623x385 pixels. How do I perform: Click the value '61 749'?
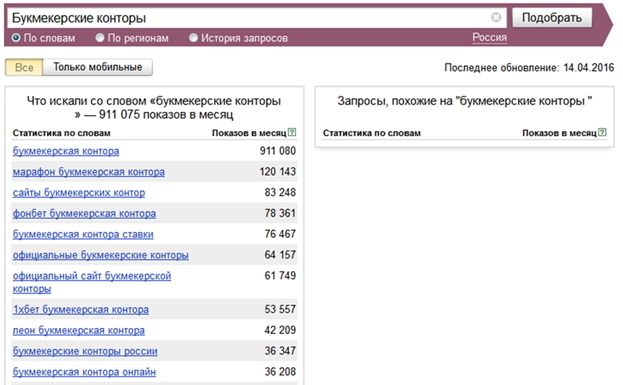pos(280,275)
